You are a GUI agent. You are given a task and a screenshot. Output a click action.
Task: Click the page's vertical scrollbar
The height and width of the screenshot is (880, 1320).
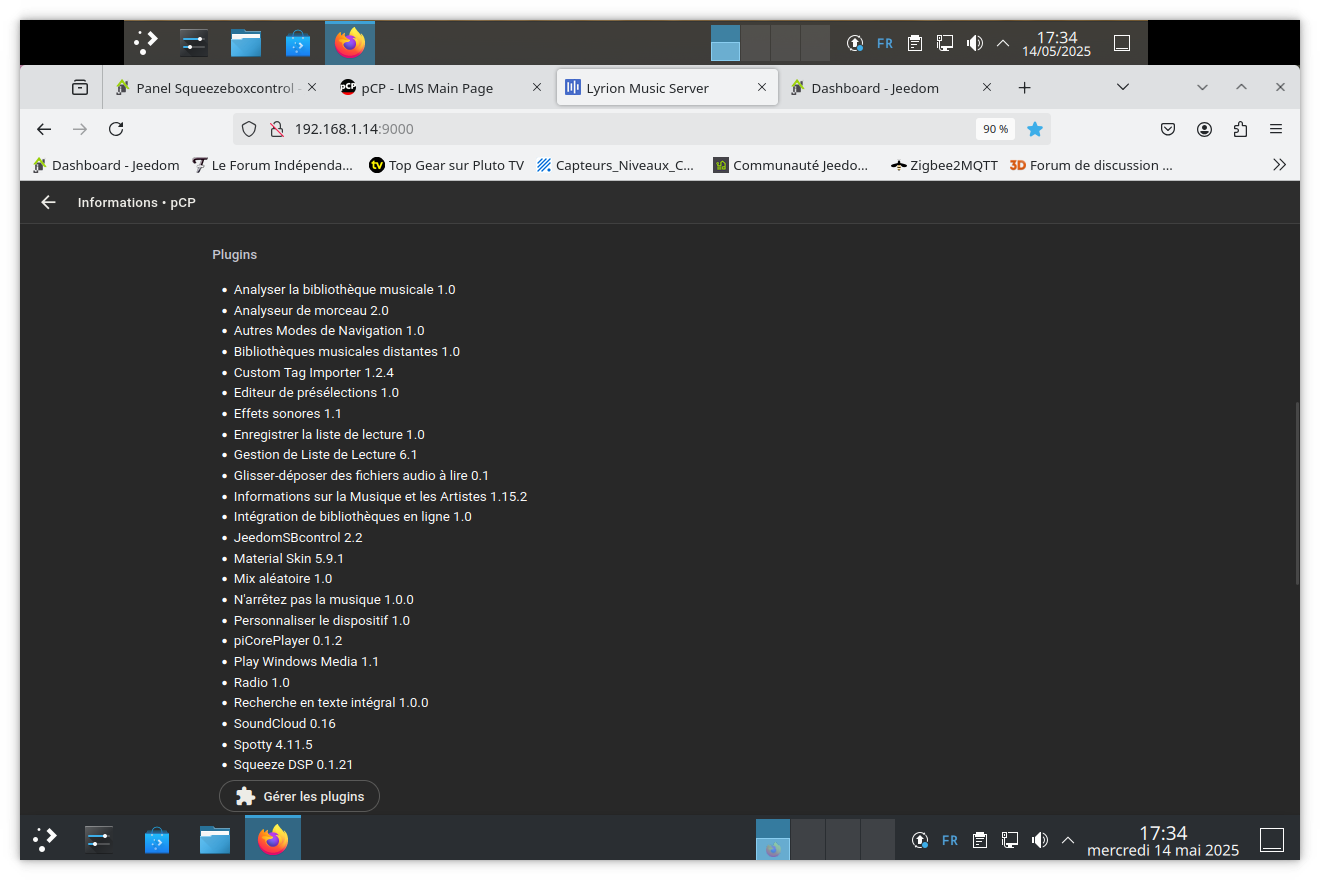coord(1296,493)
